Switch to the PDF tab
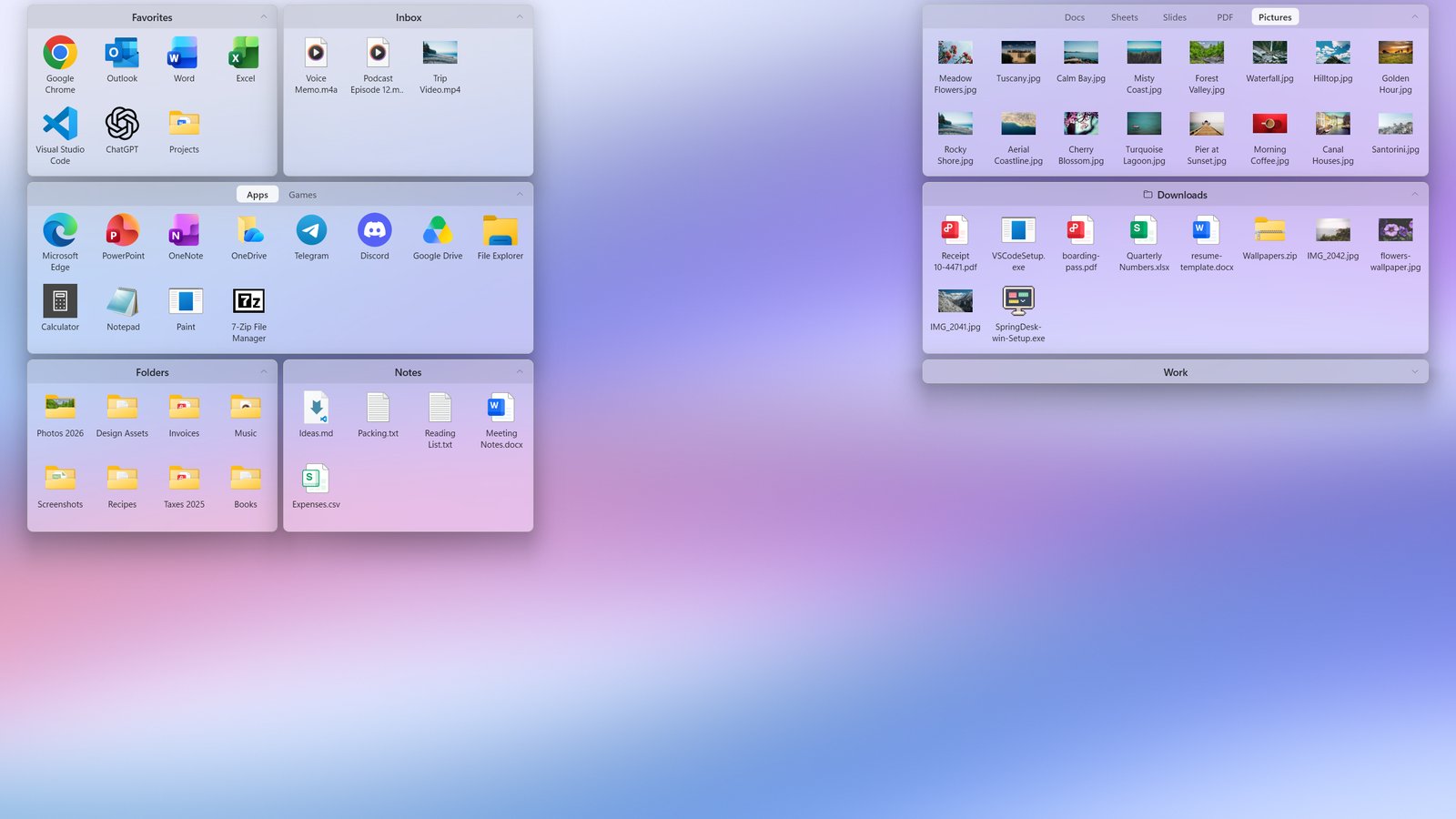 1225,17
